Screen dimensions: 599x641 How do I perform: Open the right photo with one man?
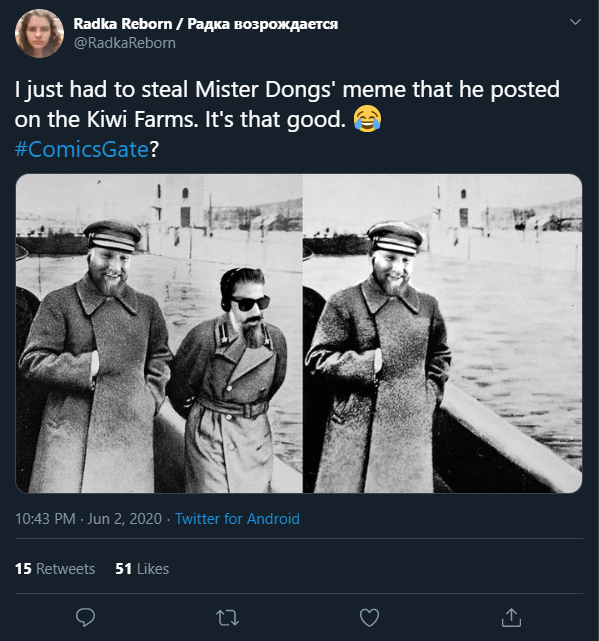click(442, 333)
